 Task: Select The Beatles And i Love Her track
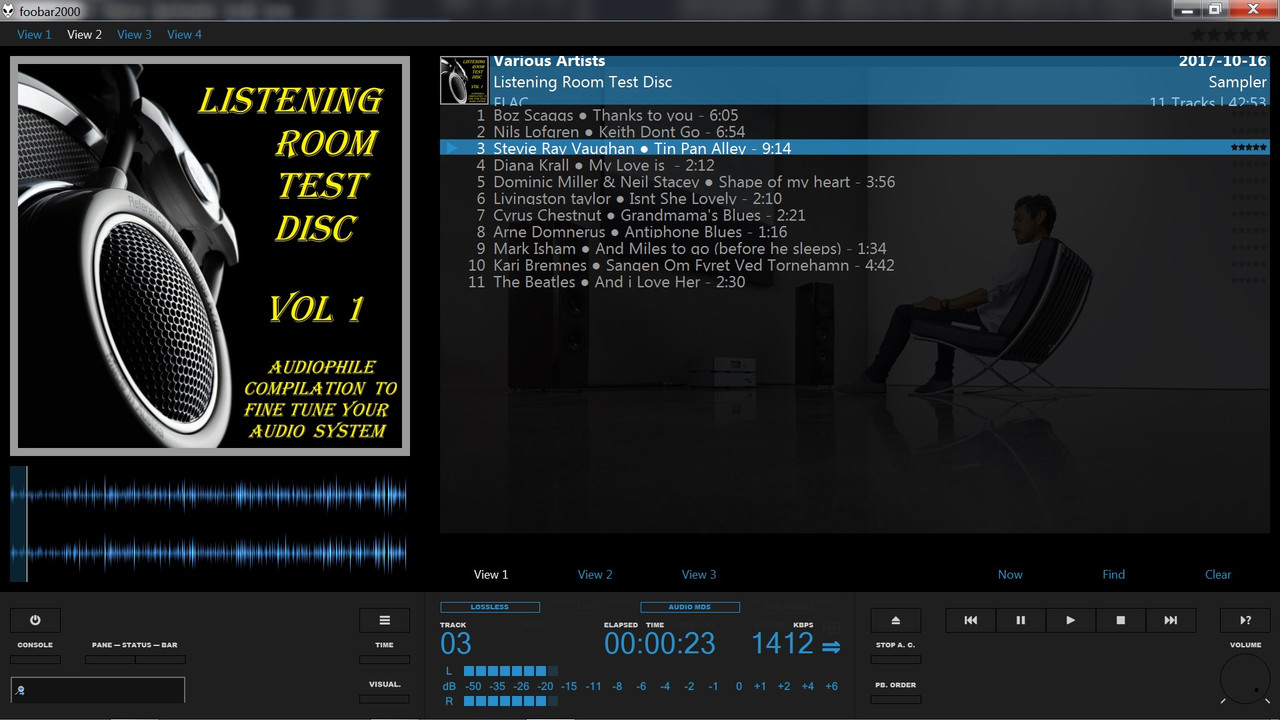point(855,282)
